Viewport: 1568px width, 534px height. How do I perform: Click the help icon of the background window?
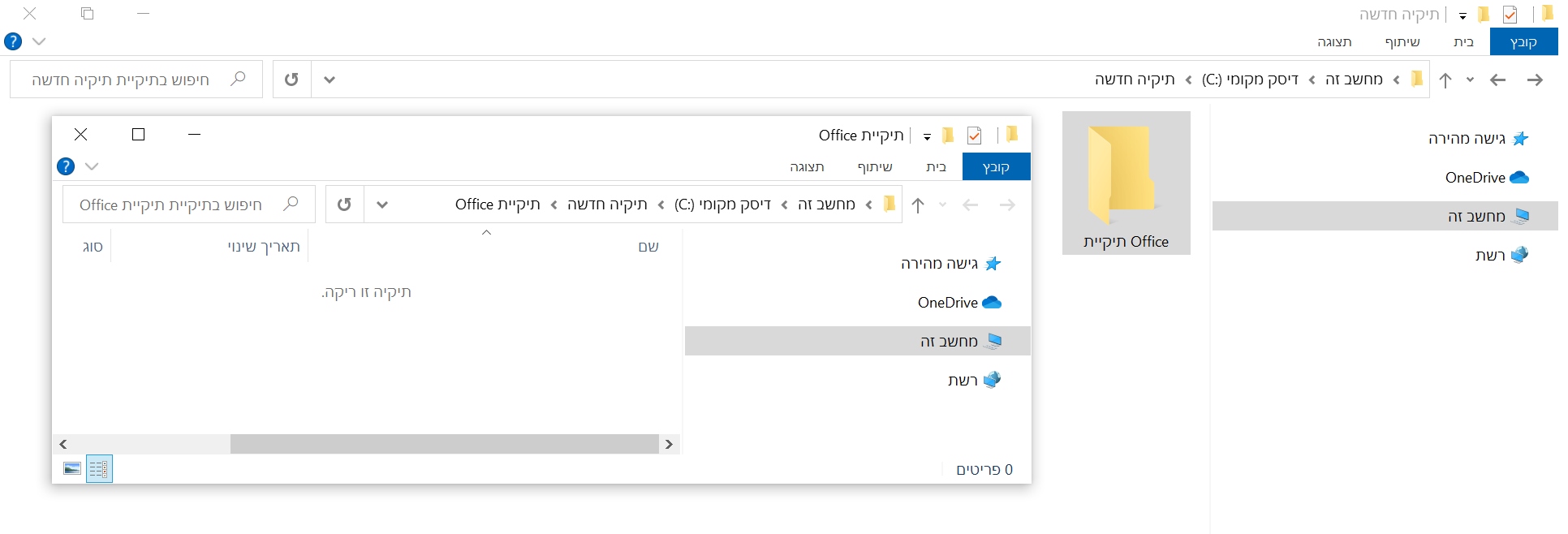13,41
